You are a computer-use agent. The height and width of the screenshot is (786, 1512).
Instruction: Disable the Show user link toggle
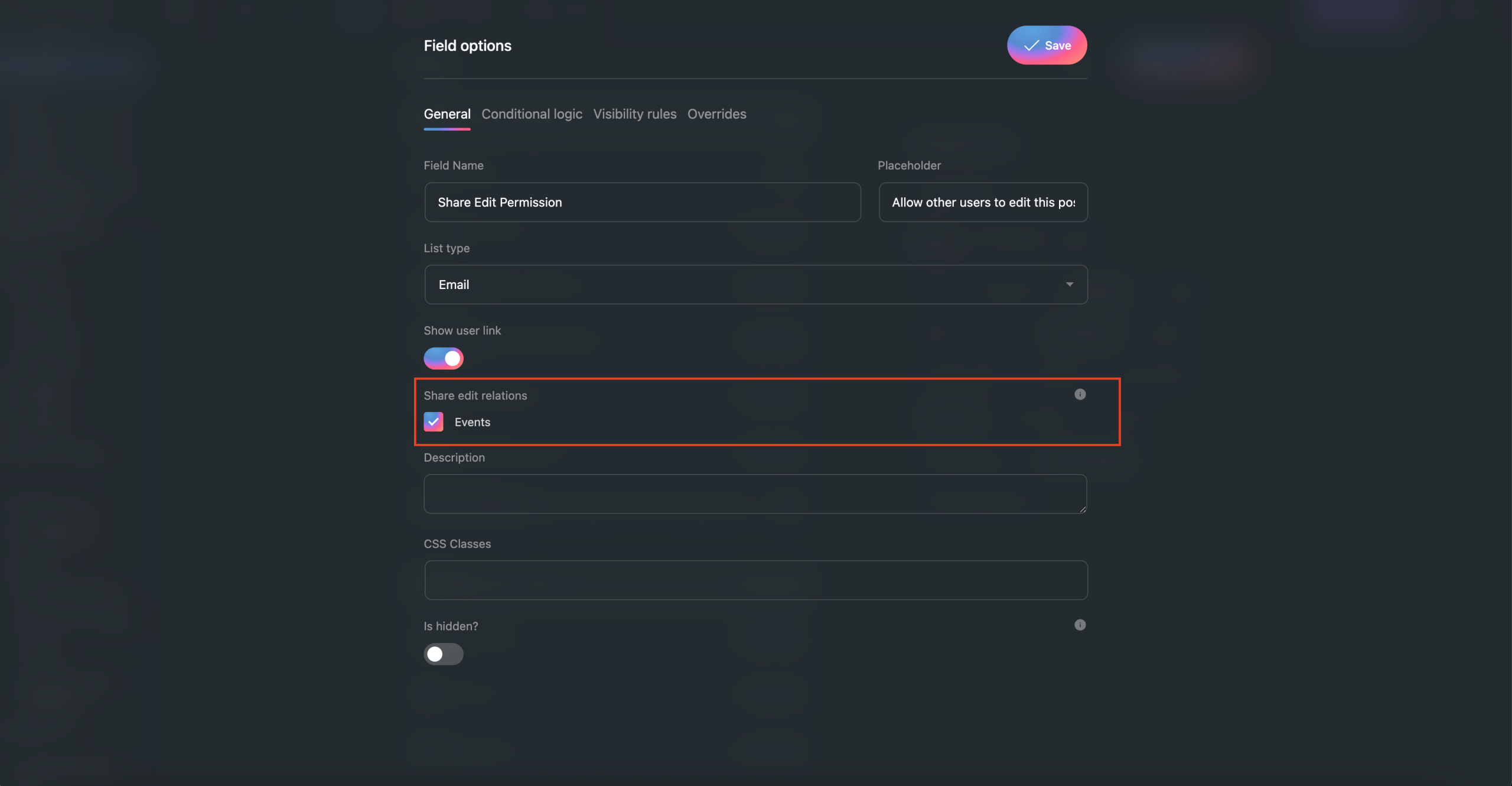[x=444, y=358]
